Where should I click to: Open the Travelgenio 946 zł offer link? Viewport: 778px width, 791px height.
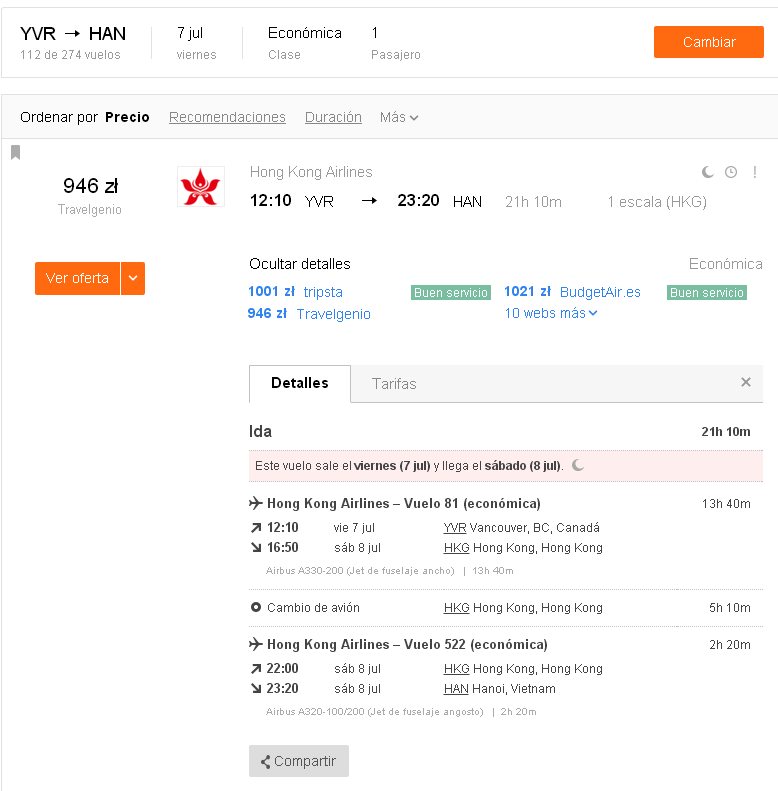[x=309, y=314]
